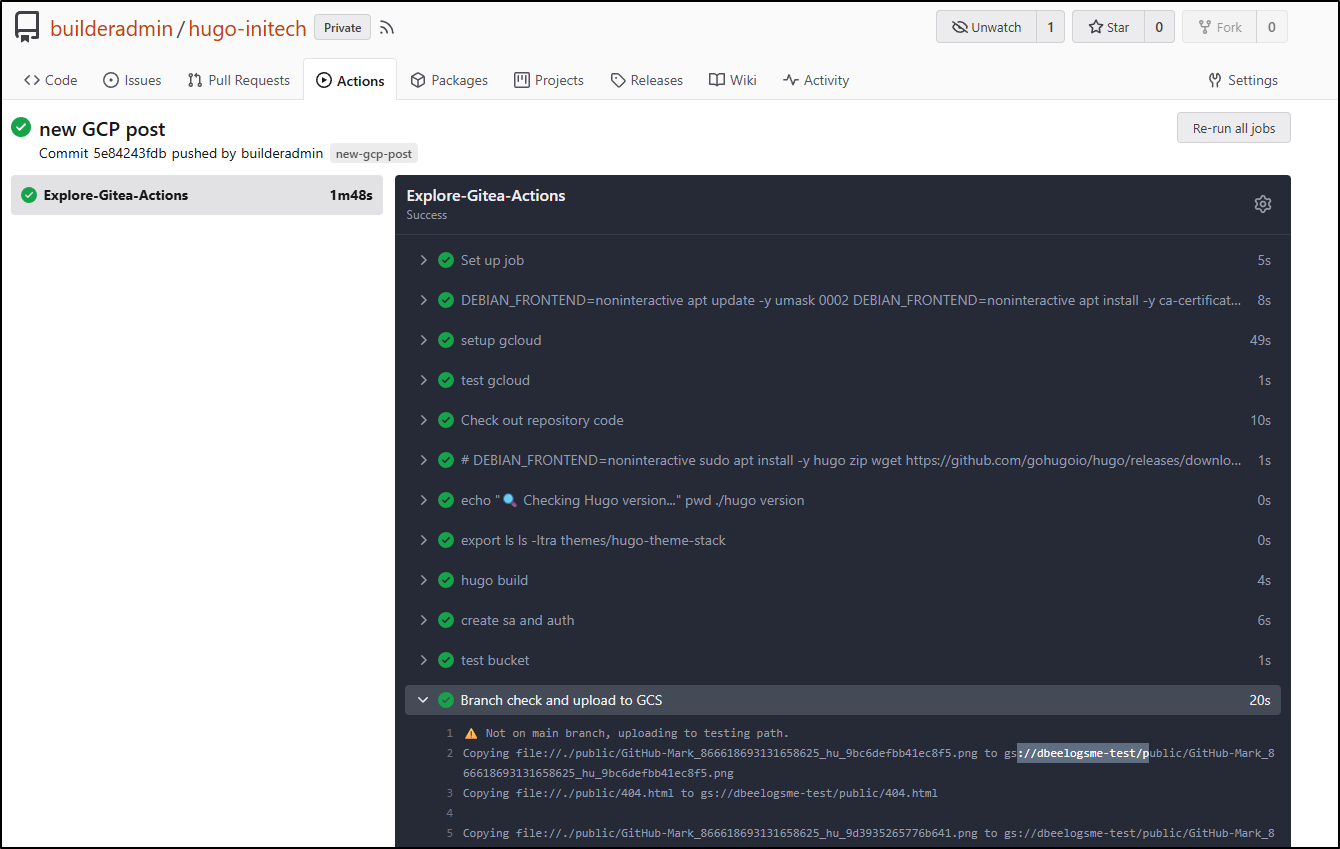Expand the Set up job step

pos(492,260)
